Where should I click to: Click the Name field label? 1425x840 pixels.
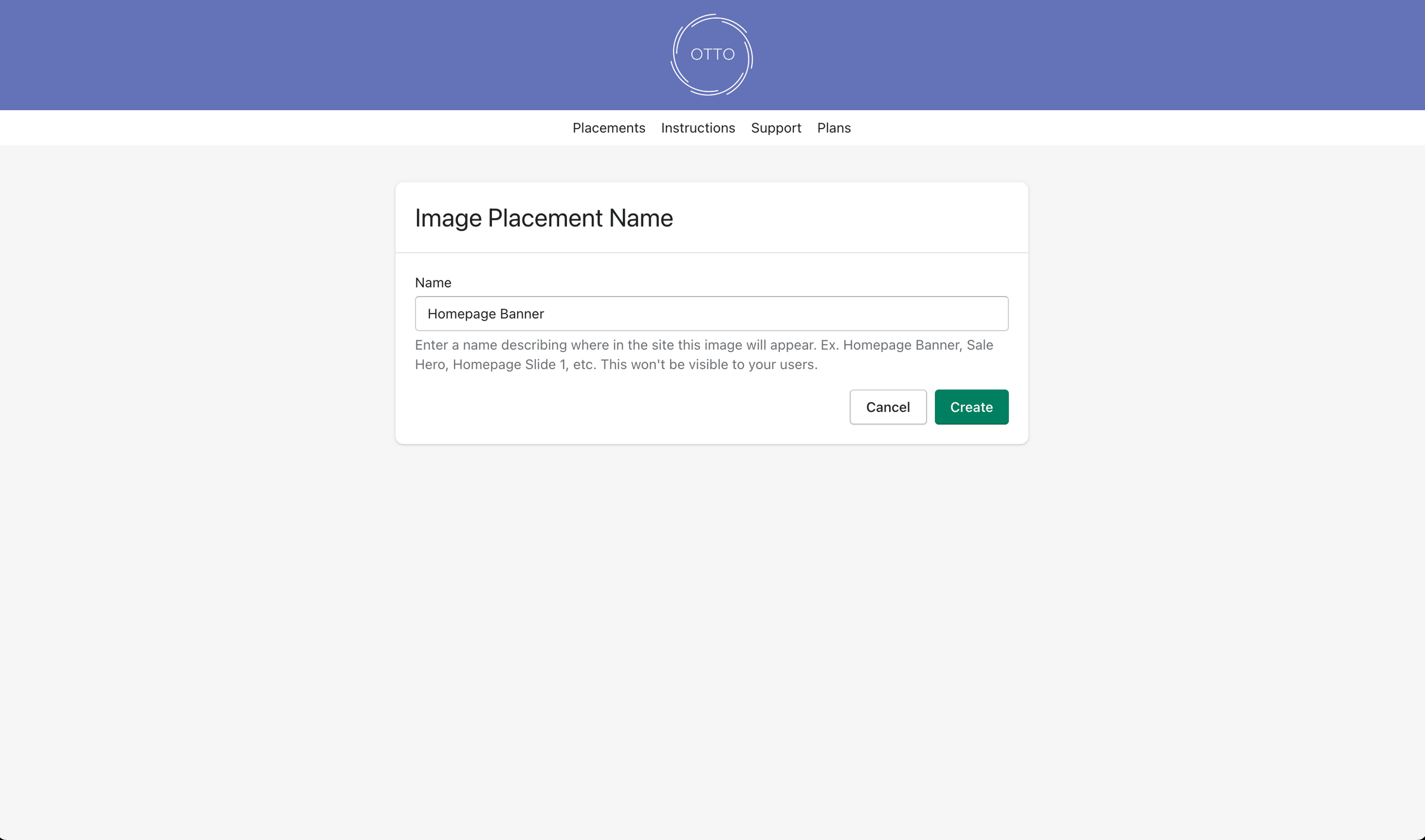coord(433,282)
